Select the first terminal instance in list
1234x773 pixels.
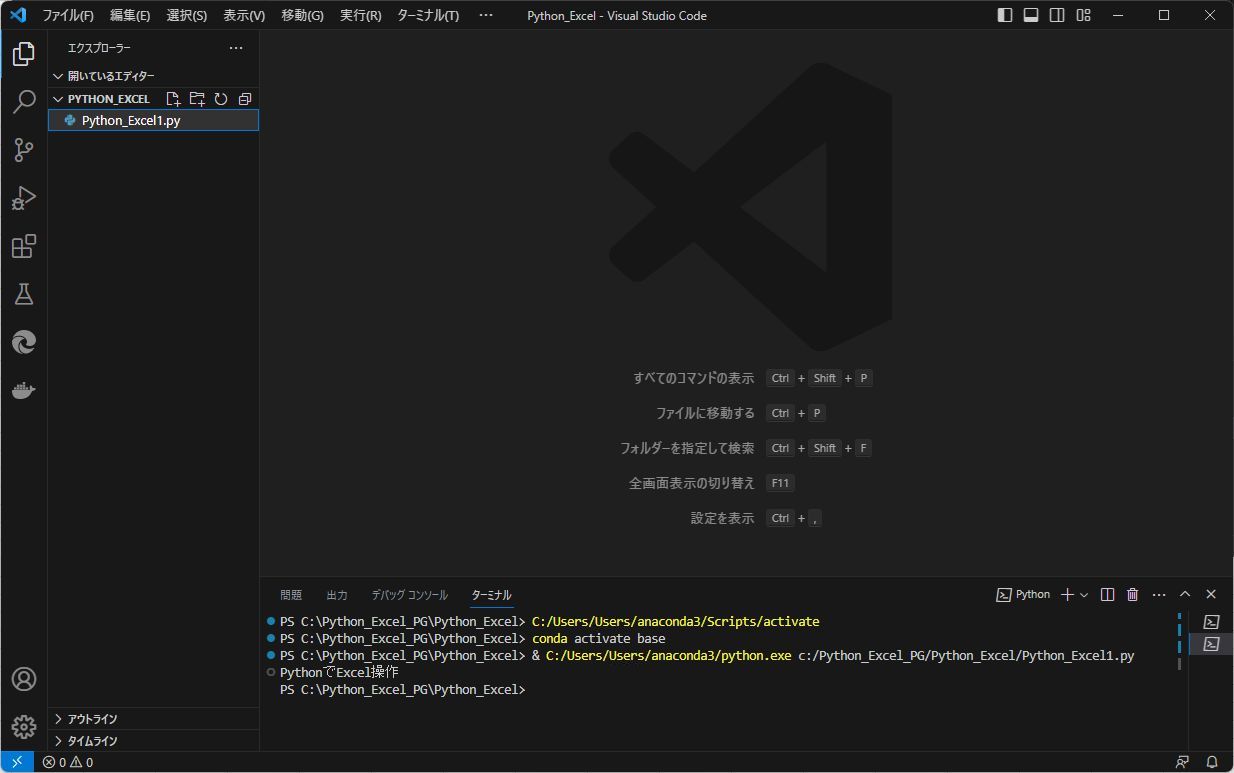[x=1211, y=622]
